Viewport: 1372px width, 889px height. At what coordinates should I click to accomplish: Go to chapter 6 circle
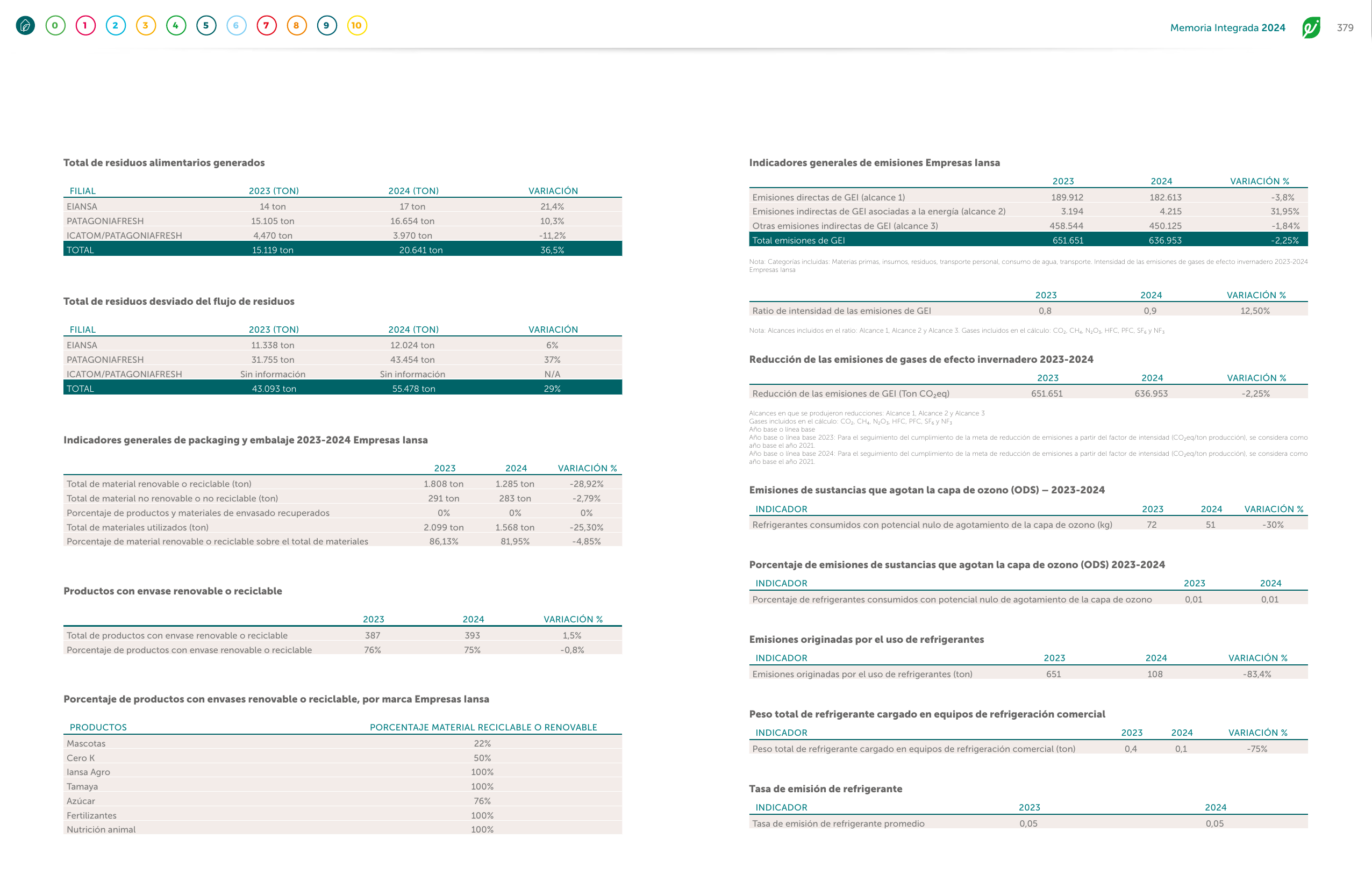click(237, 25)
